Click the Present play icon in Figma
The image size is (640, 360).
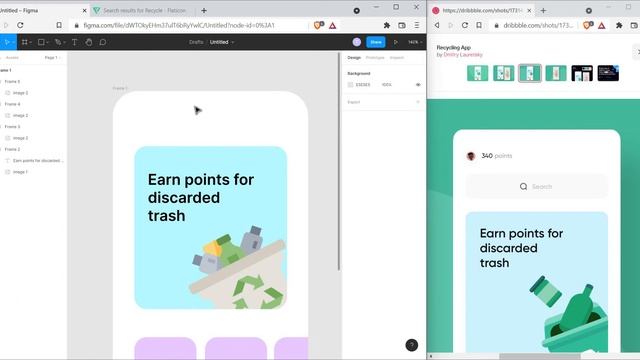click(x=395, y=42)
